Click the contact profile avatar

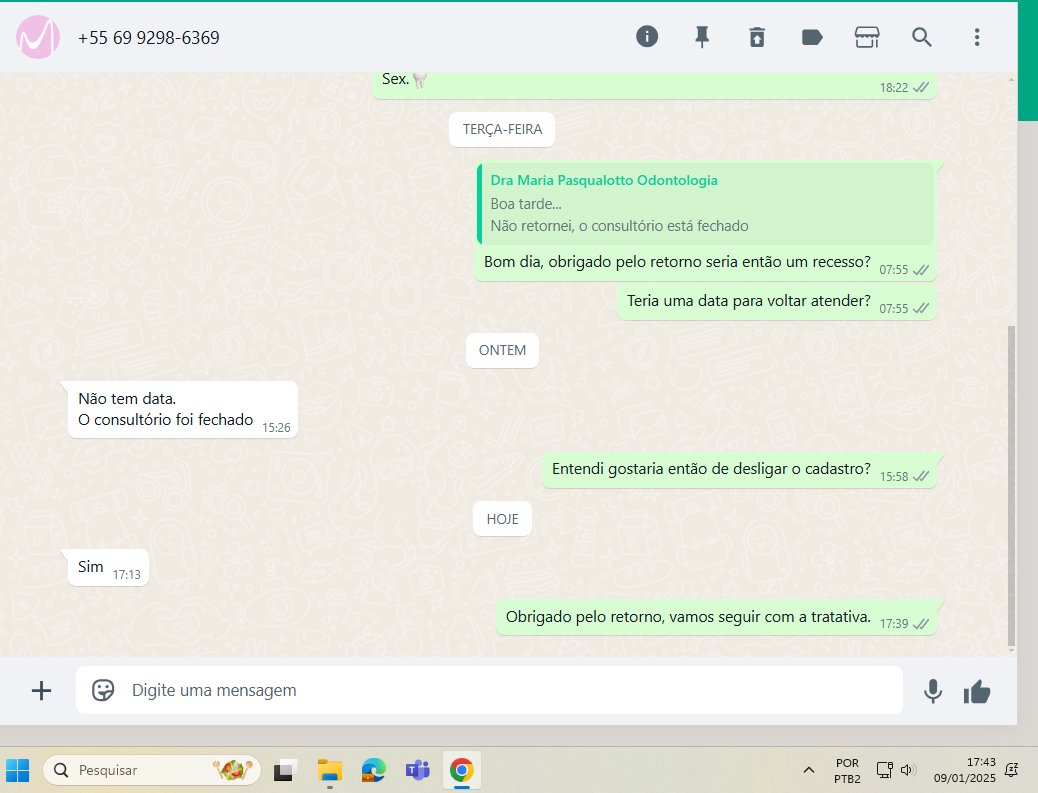[x=38, y=37]
